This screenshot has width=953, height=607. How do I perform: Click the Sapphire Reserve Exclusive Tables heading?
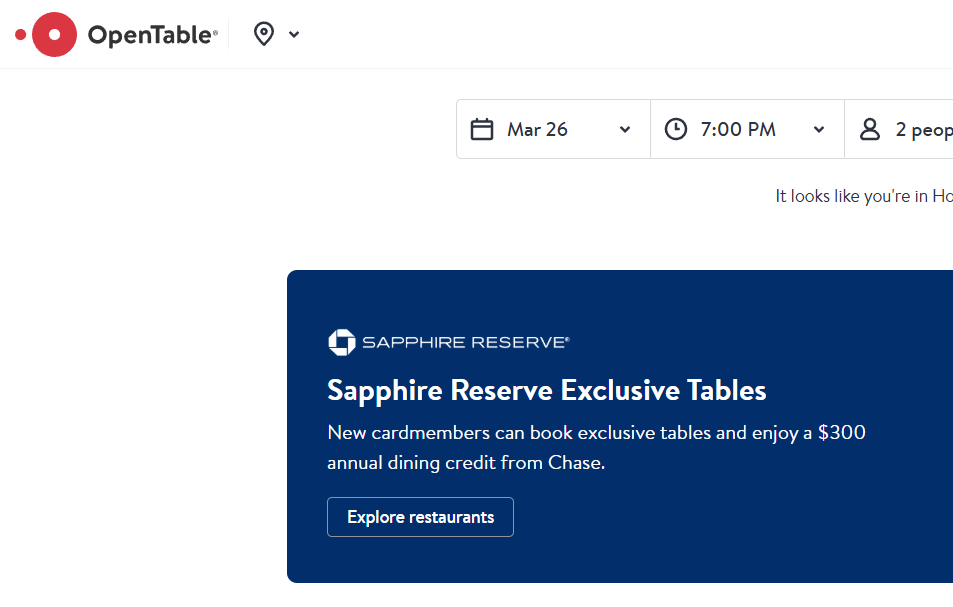pos(546,390)
